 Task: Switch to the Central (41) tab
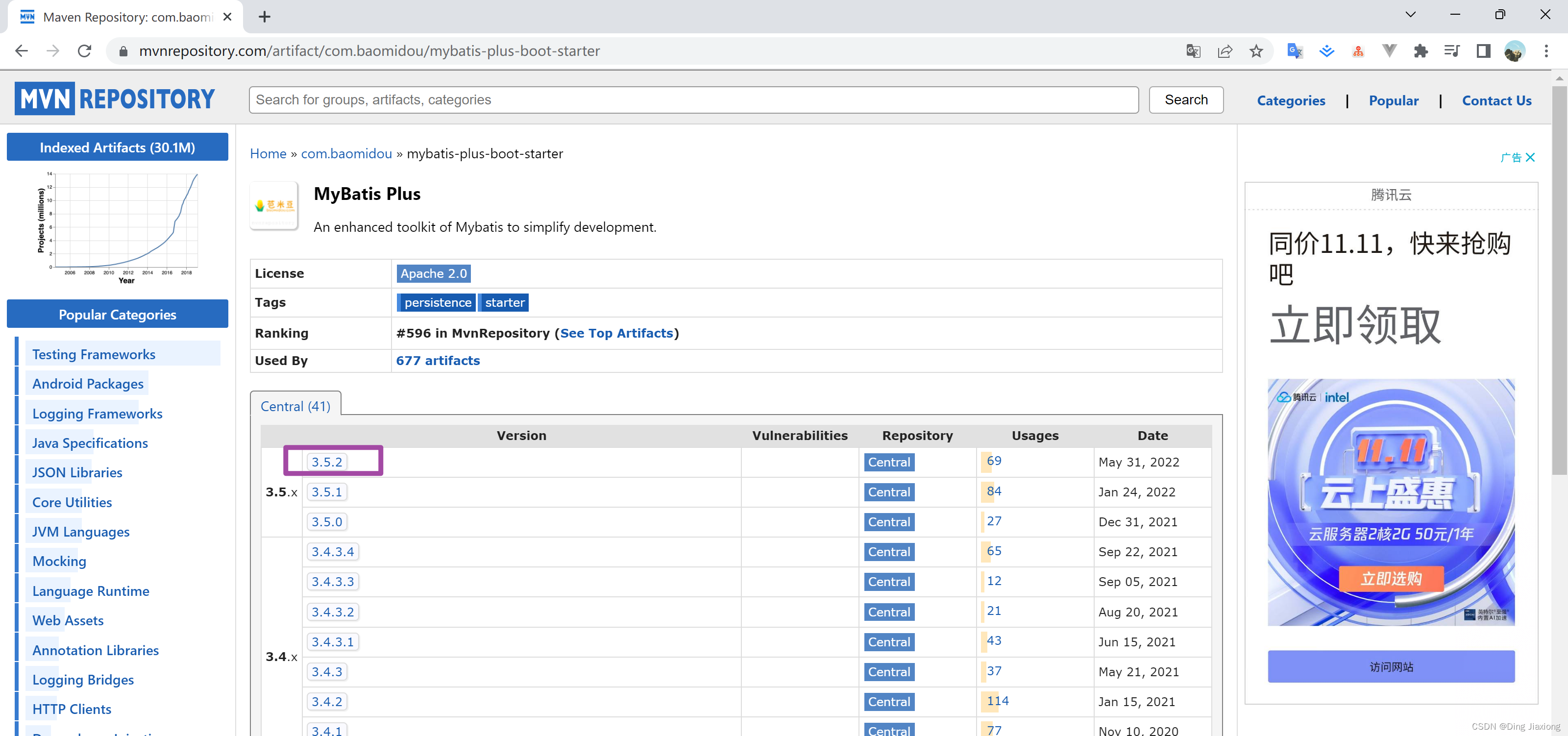(295, 405)
